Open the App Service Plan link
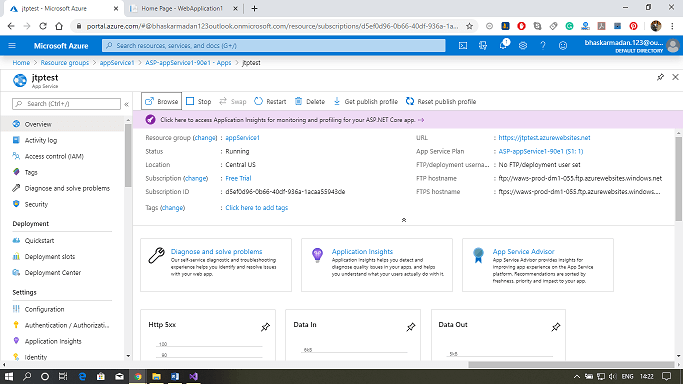Image resolution: width=683 pixels, height=384 pixels. tap(541, 152)
